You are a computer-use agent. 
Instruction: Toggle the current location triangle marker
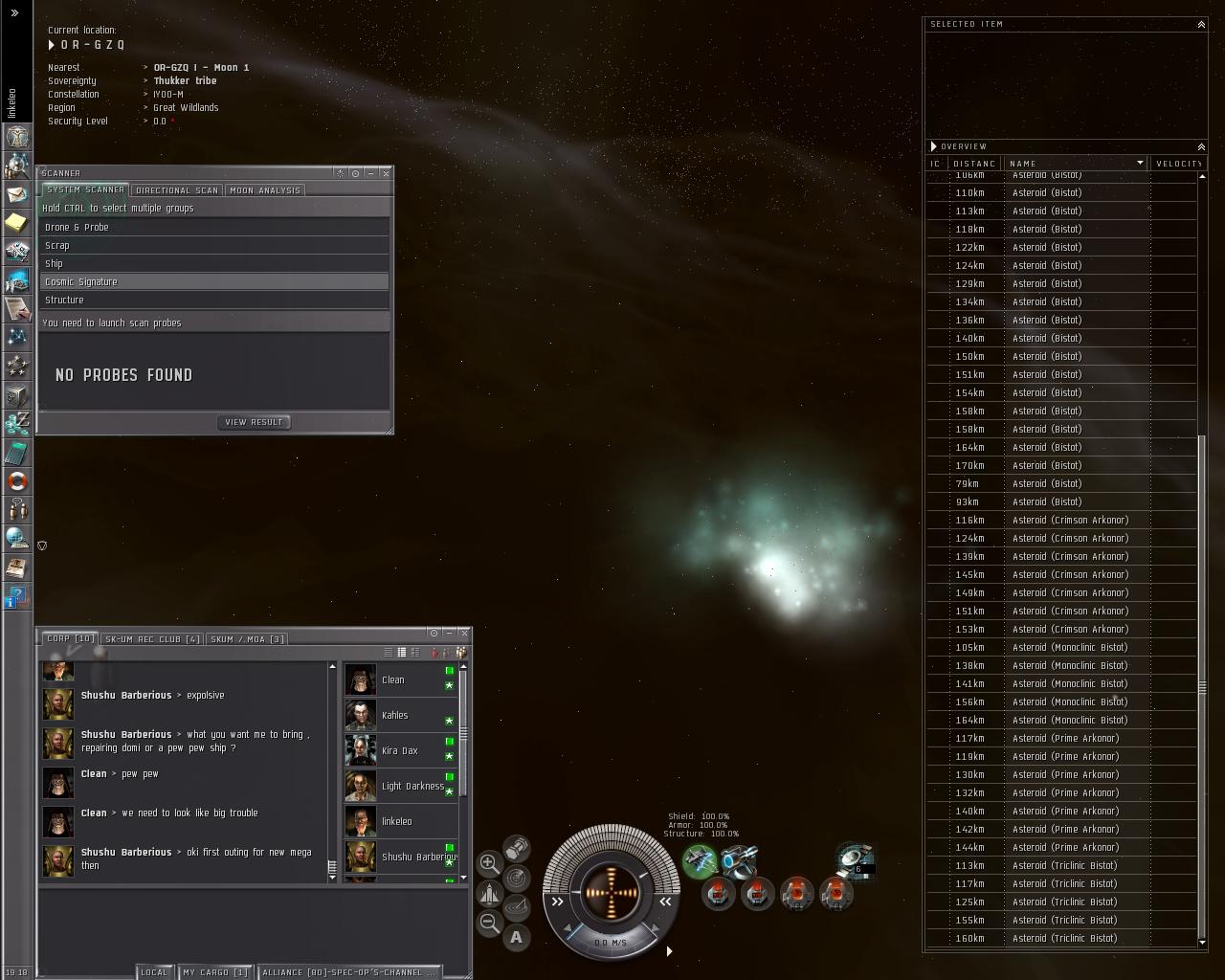[52, 45]
